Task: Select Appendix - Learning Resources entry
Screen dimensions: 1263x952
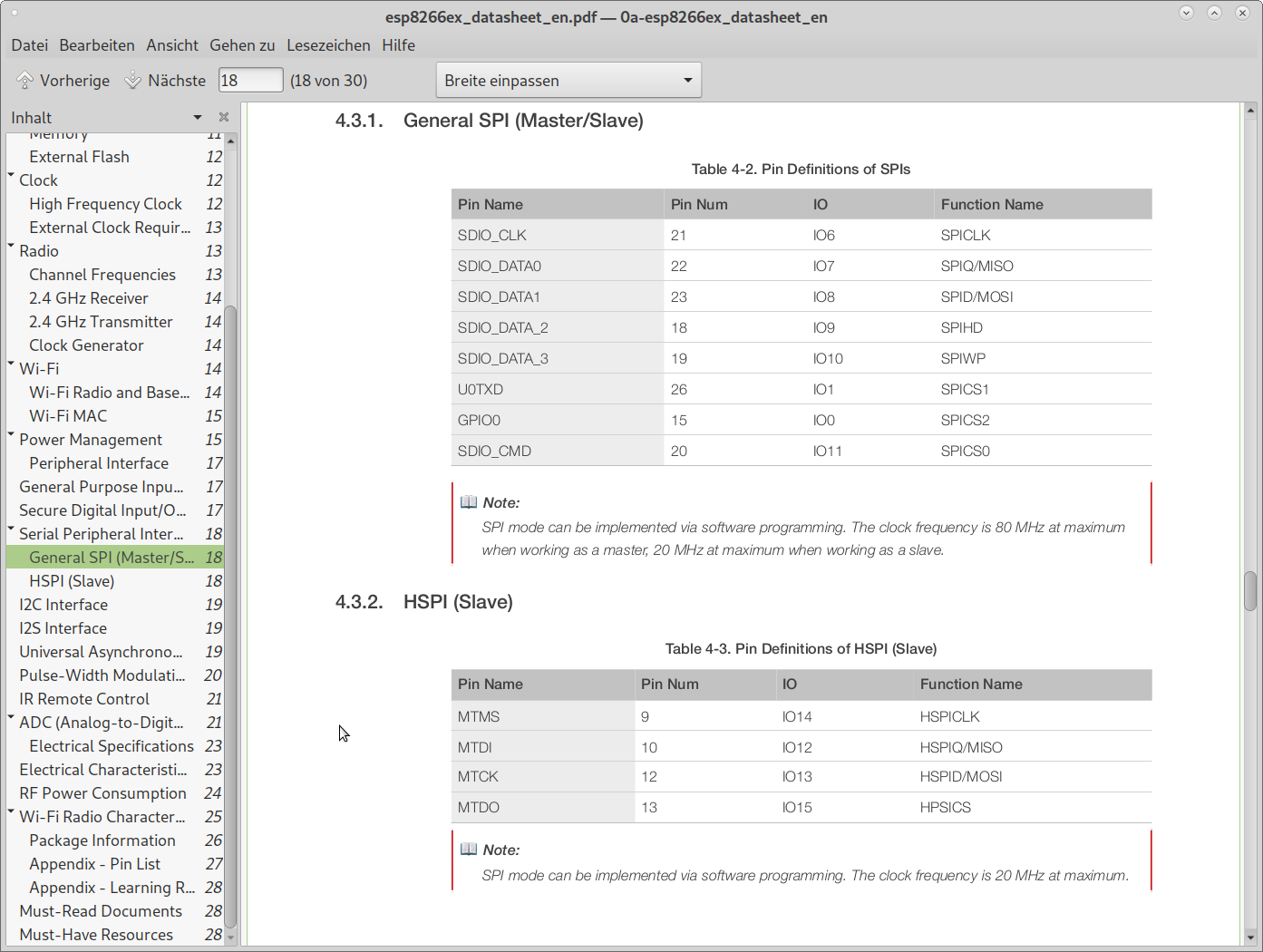Action: coord(114,888)
